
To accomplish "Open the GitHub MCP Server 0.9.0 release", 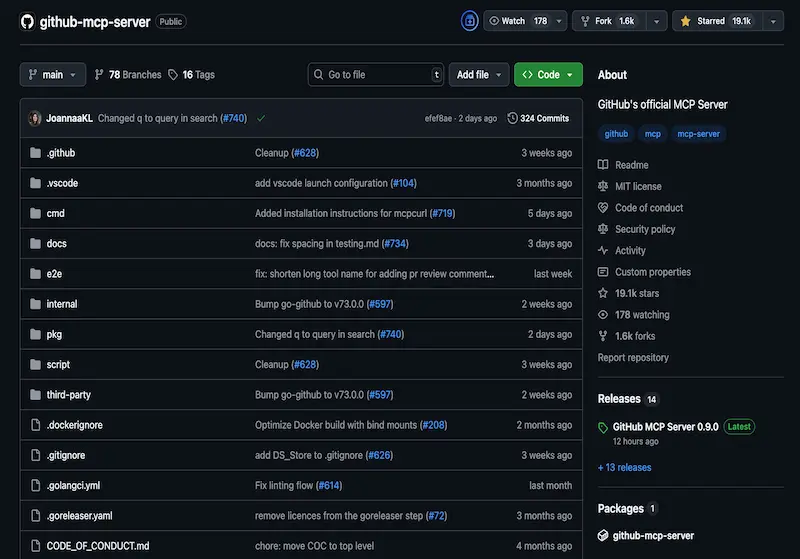I will (x=665, y=426).
